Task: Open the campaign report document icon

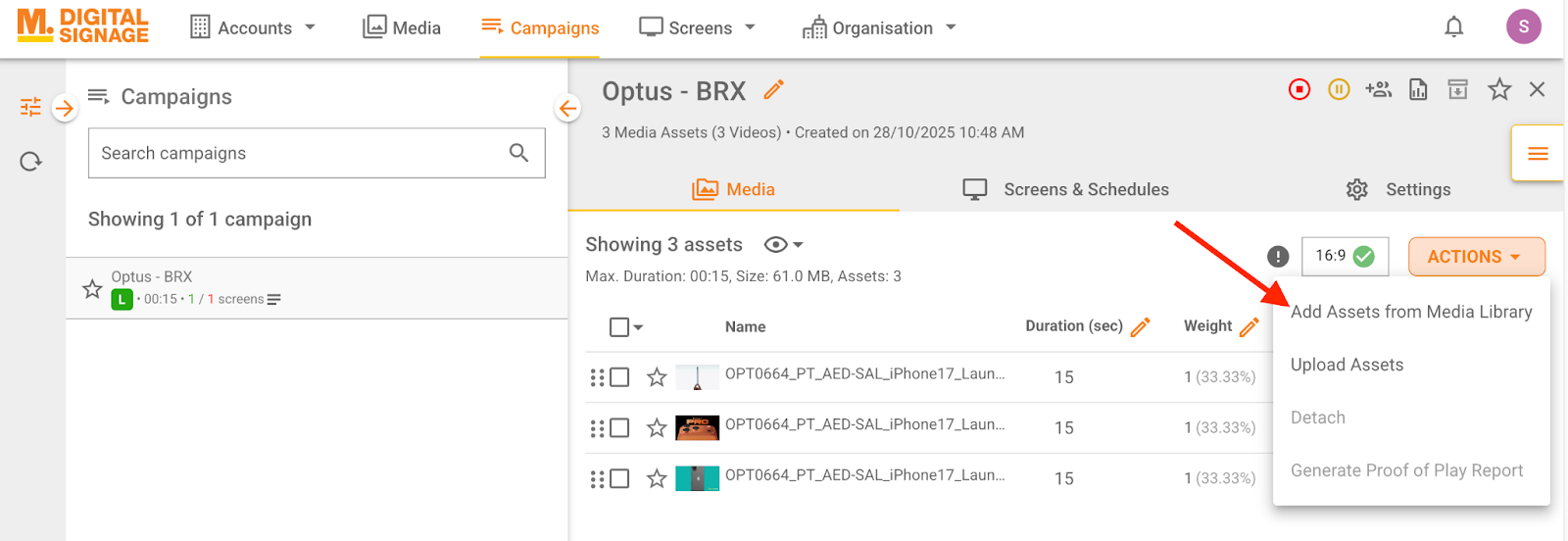Action: point(1418,90)
